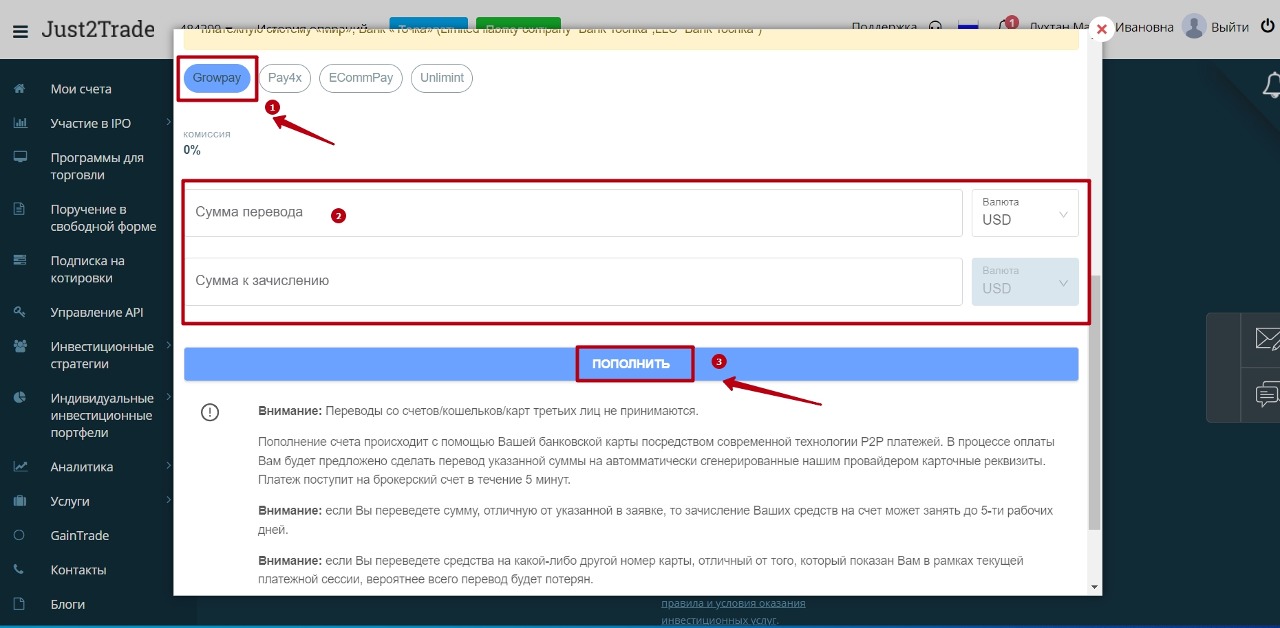This screenshot has height=628, width=1280.
Task: Open Услуги sidebar item
Action: tap(70, 501)
